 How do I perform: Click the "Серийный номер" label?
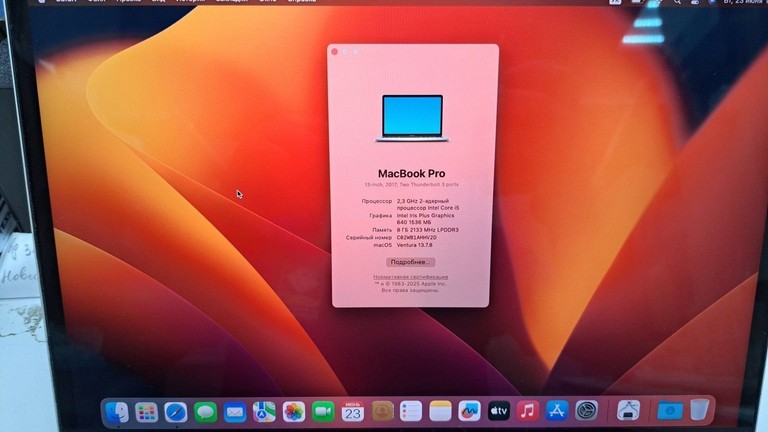click(x=369, y=238)
